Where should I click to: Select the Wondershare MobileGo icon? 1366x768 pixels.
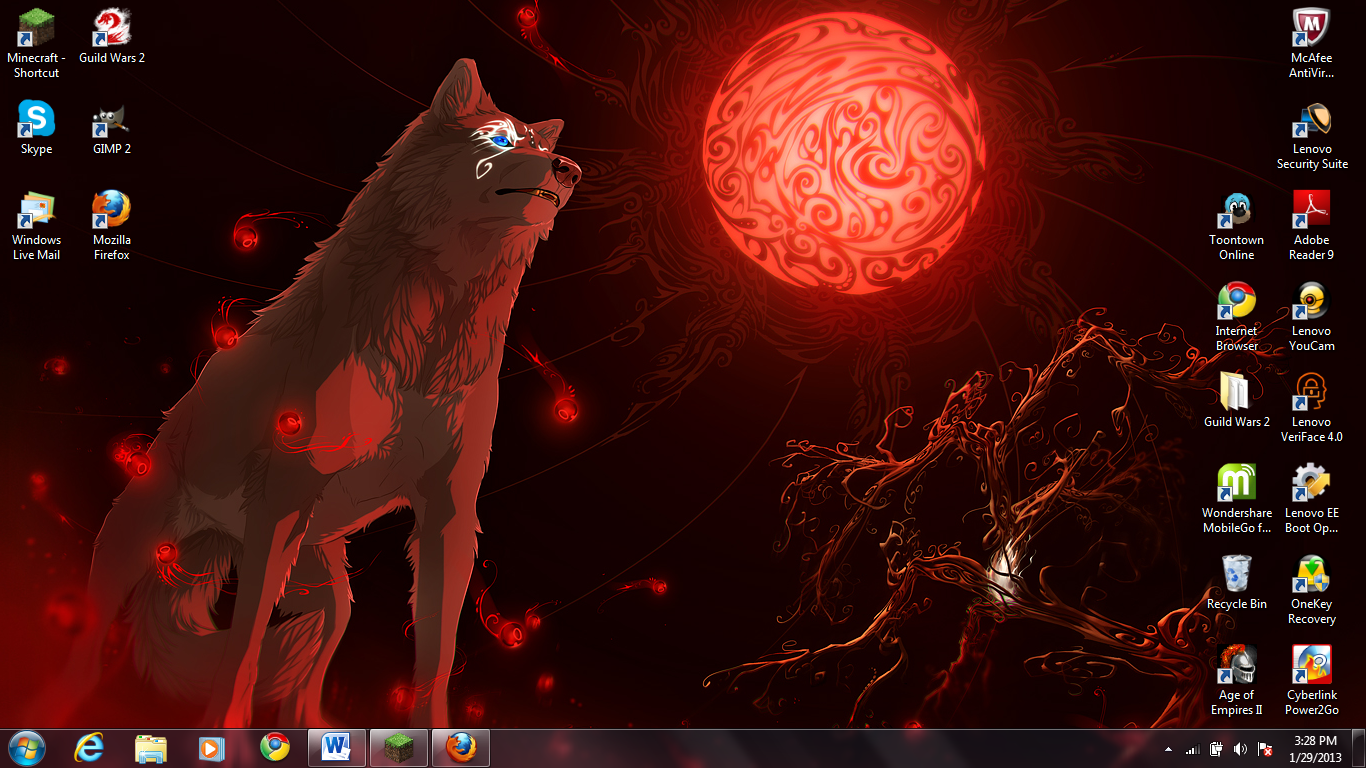pyautogui.click(x=1236, y=484)
